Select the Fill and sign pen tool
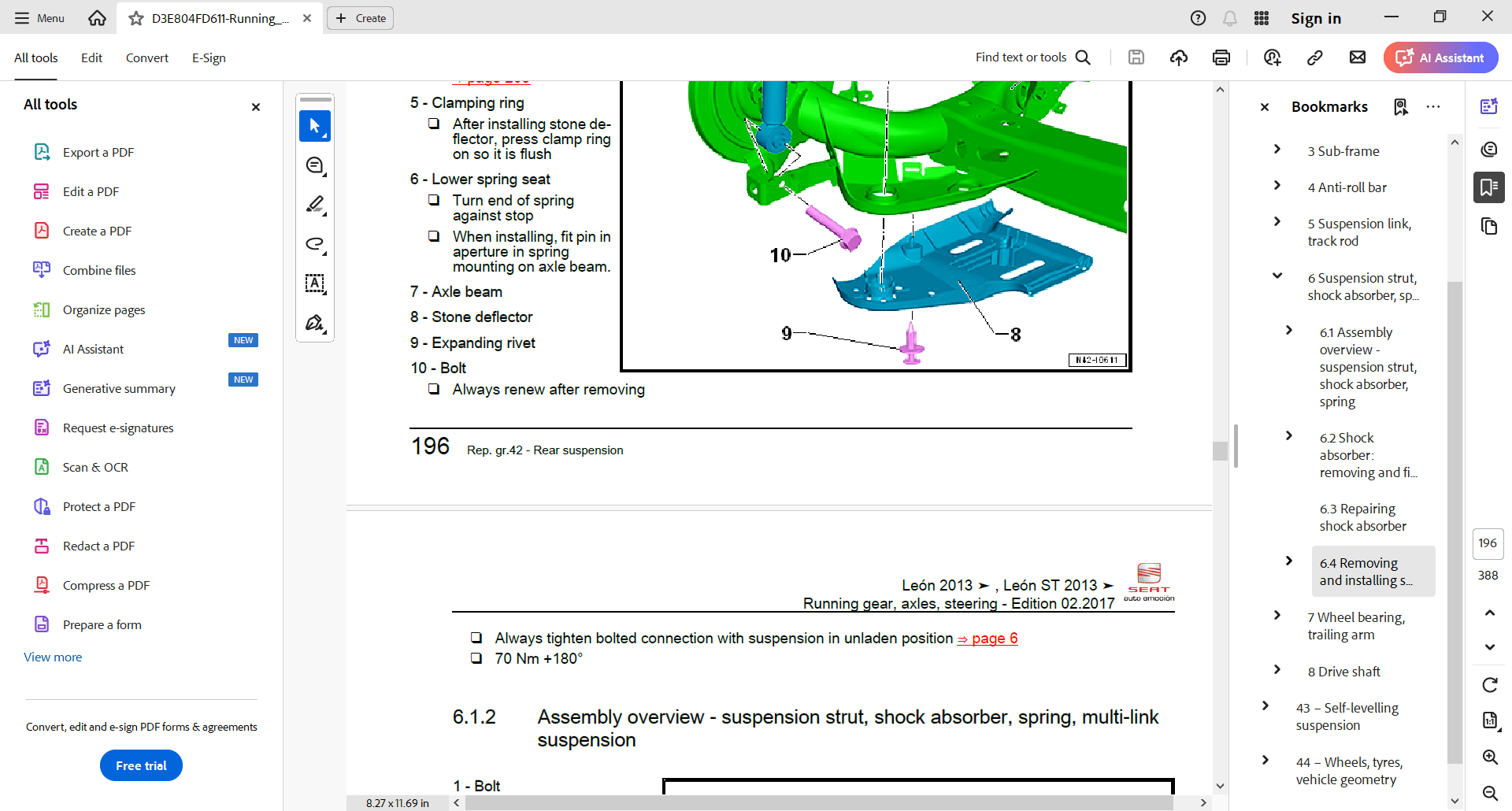 pos(315,323)
